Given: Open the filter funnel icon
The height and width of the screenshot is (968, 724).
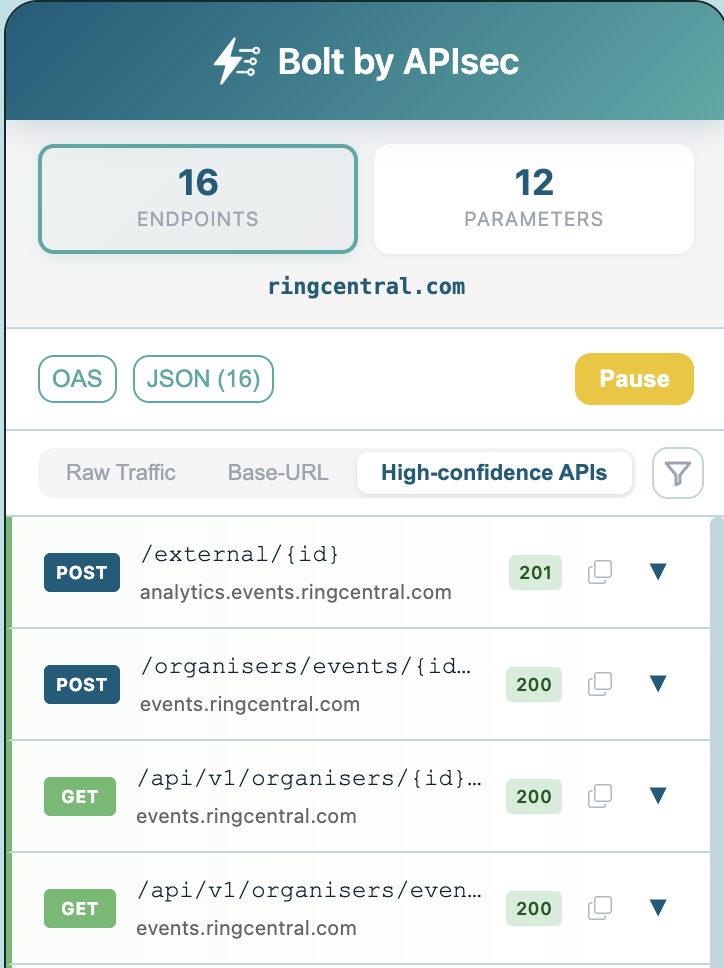Looking at the screenshot, I should (677, 473).
